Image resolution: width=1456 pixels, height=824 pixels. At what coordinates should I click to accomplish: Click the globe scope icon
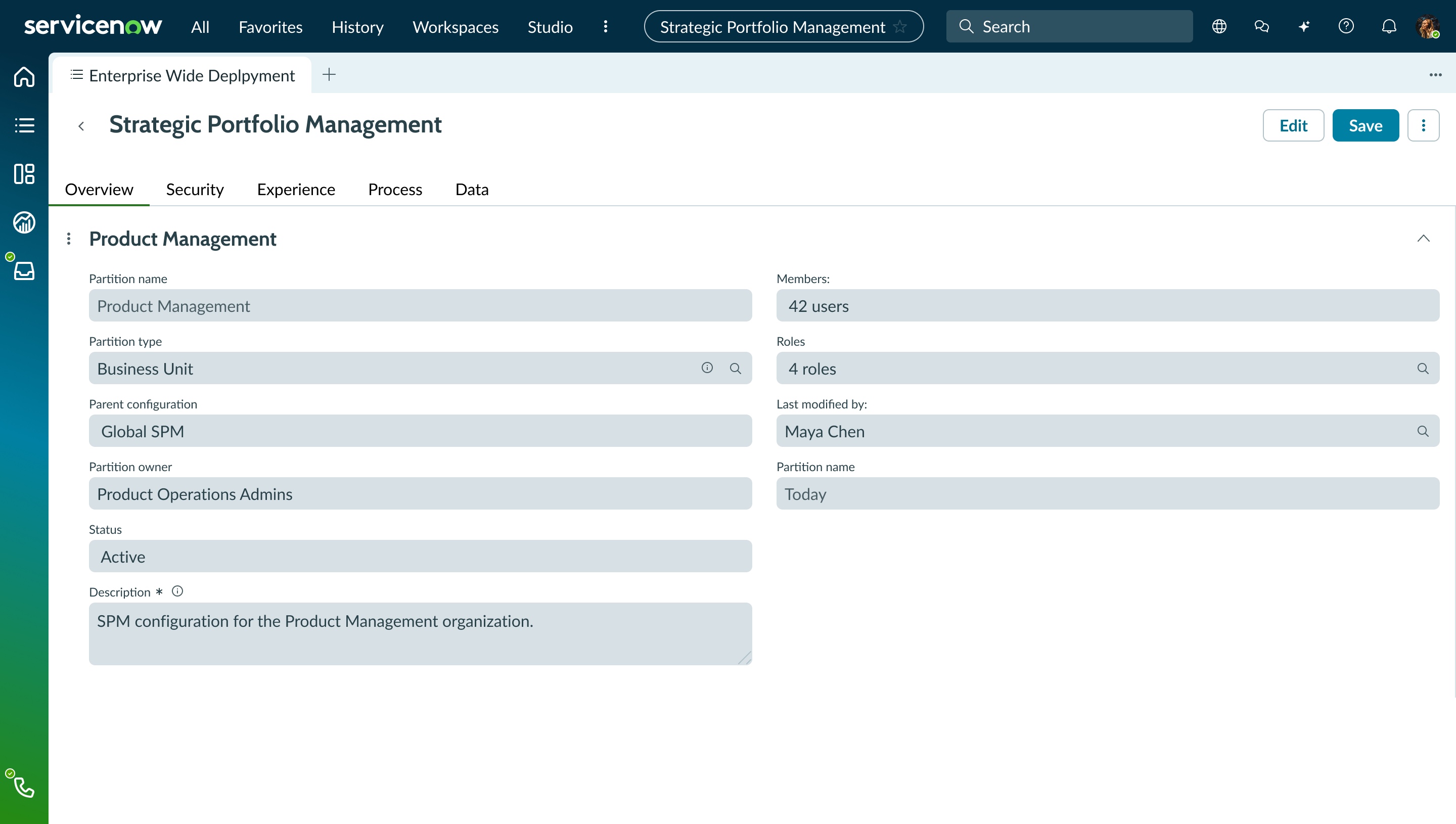coord(1219,27)
